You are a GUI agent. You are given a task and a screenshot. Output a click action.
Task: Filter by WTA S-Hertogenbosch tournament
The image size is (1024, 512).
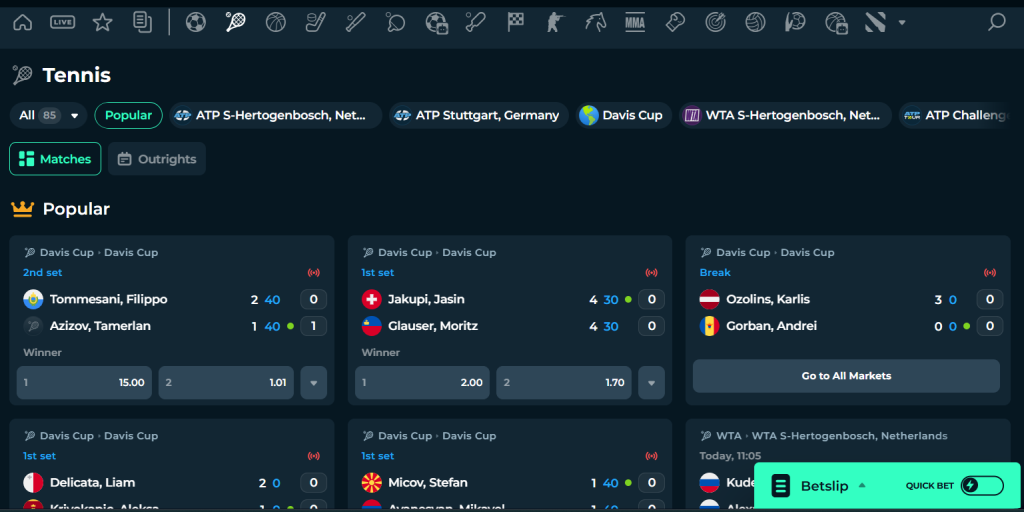pos(786,116)
